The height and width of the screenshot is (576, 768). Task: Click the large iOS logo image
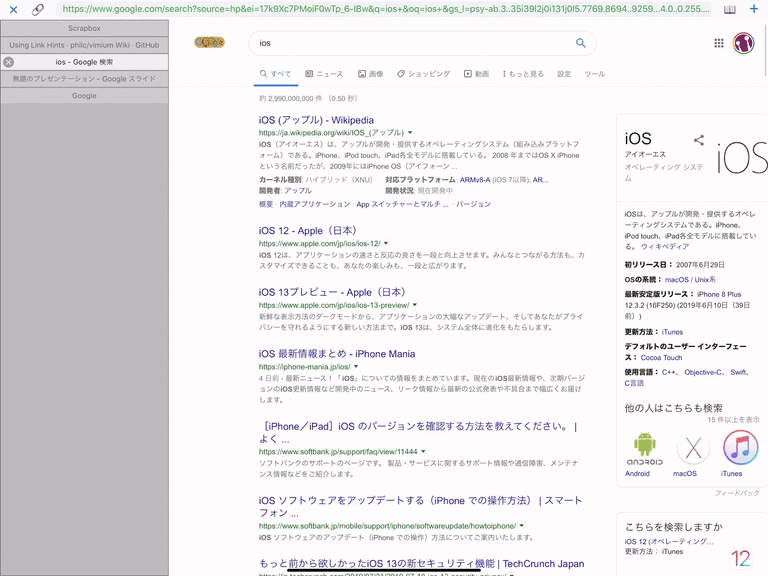742,158
